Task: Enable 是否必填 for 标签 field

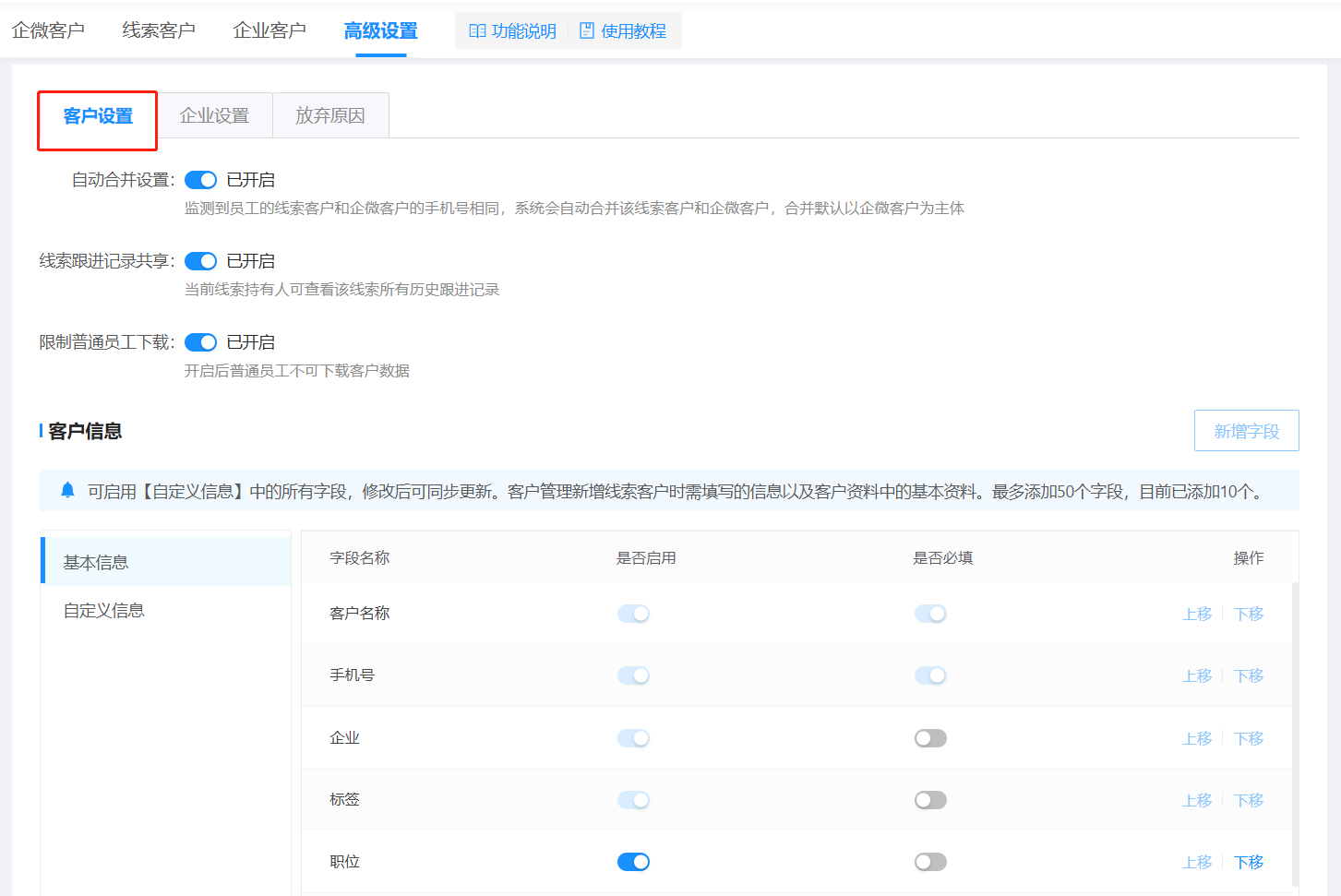Action: (x=930, y=800)
